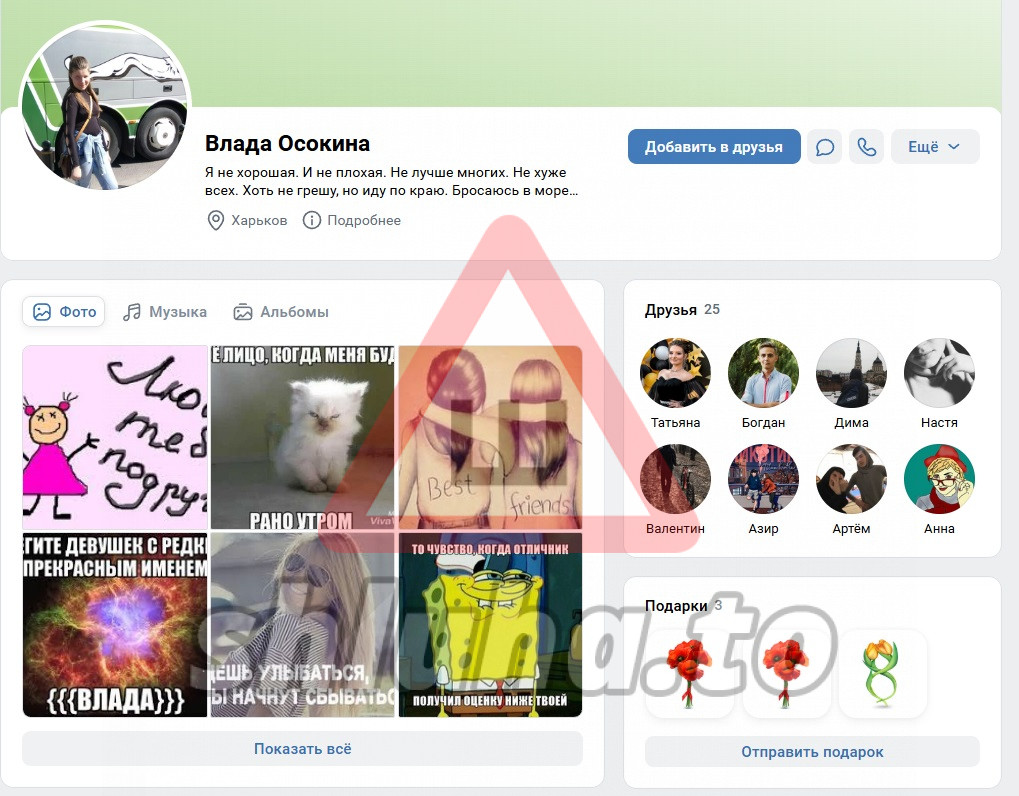The image size is (1019, 796).
Task: Click Отправить подарок button
Action: pyautogui.click(x=812, y=752)
